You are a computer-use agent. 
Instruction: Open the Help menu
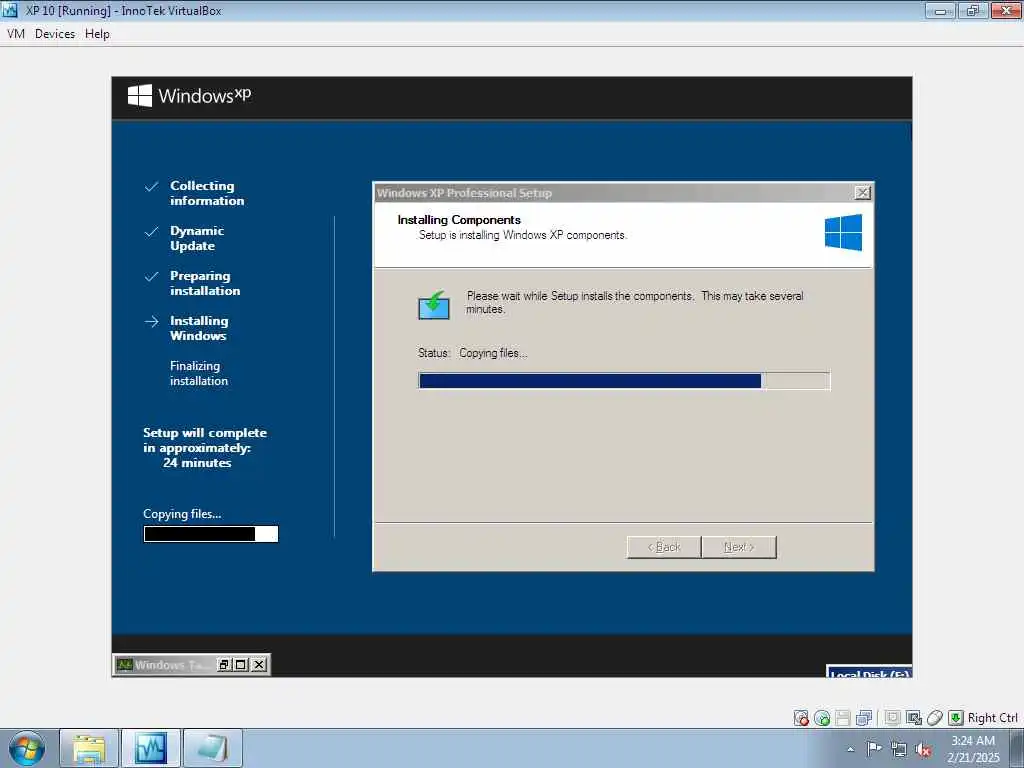[97, 33]
